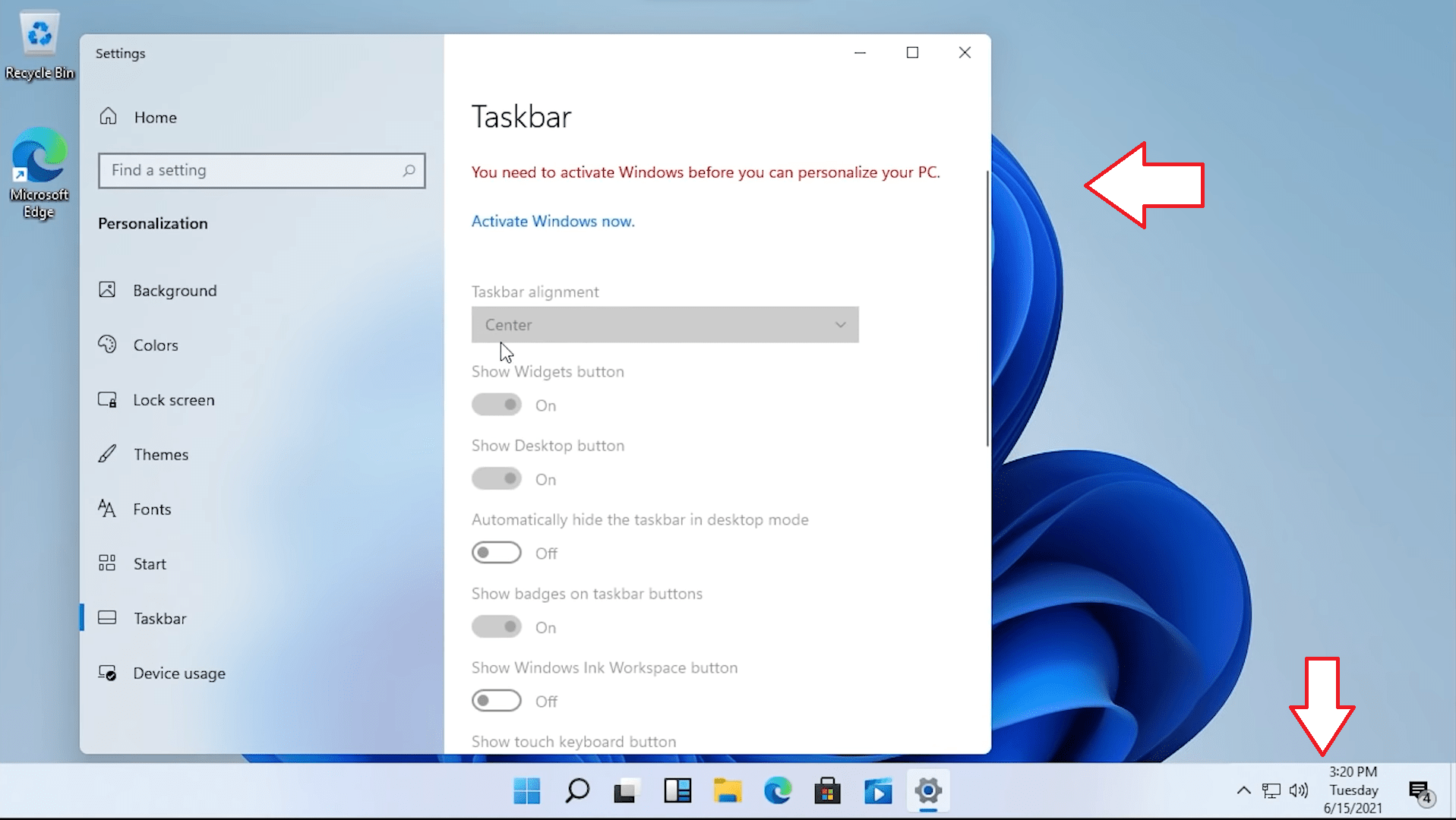Click the Taskbar icon in sidebar
1456x820 pixels.
point(107,618)
